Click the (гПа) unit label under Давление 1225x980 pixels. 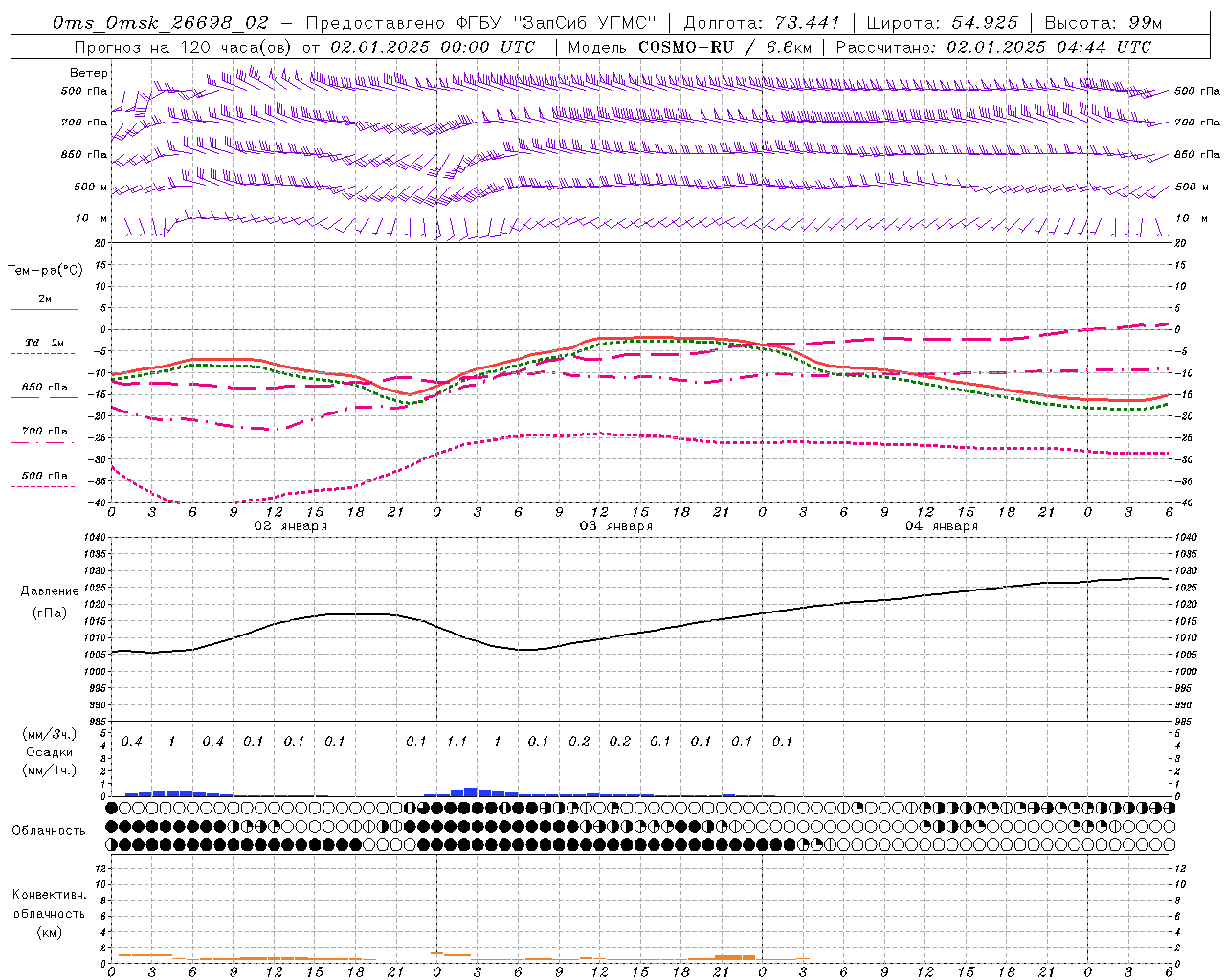[50, 613]
